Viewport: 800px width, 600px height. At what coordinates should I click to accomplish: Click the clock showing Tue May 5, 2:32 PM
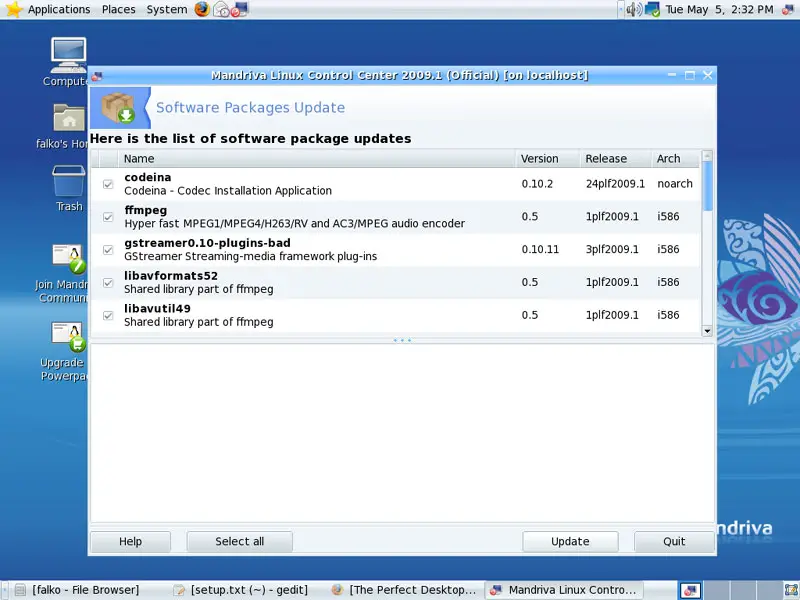click(719, 9)
